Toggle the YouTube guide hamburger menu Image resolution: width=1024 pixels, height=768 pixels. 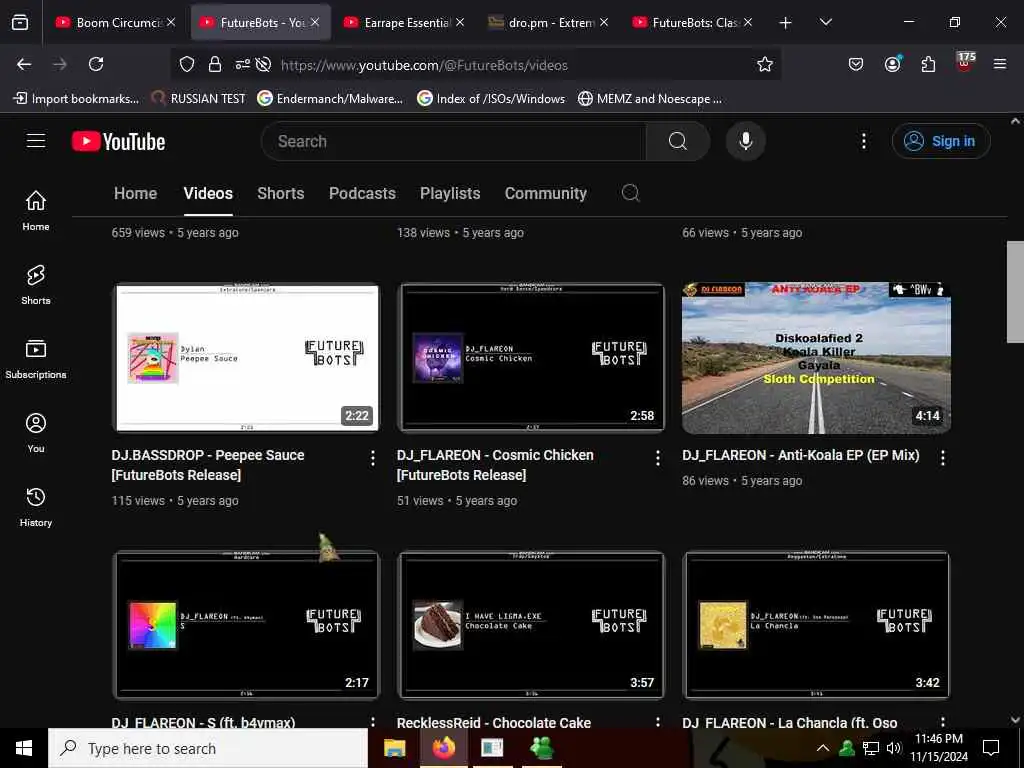36,141
